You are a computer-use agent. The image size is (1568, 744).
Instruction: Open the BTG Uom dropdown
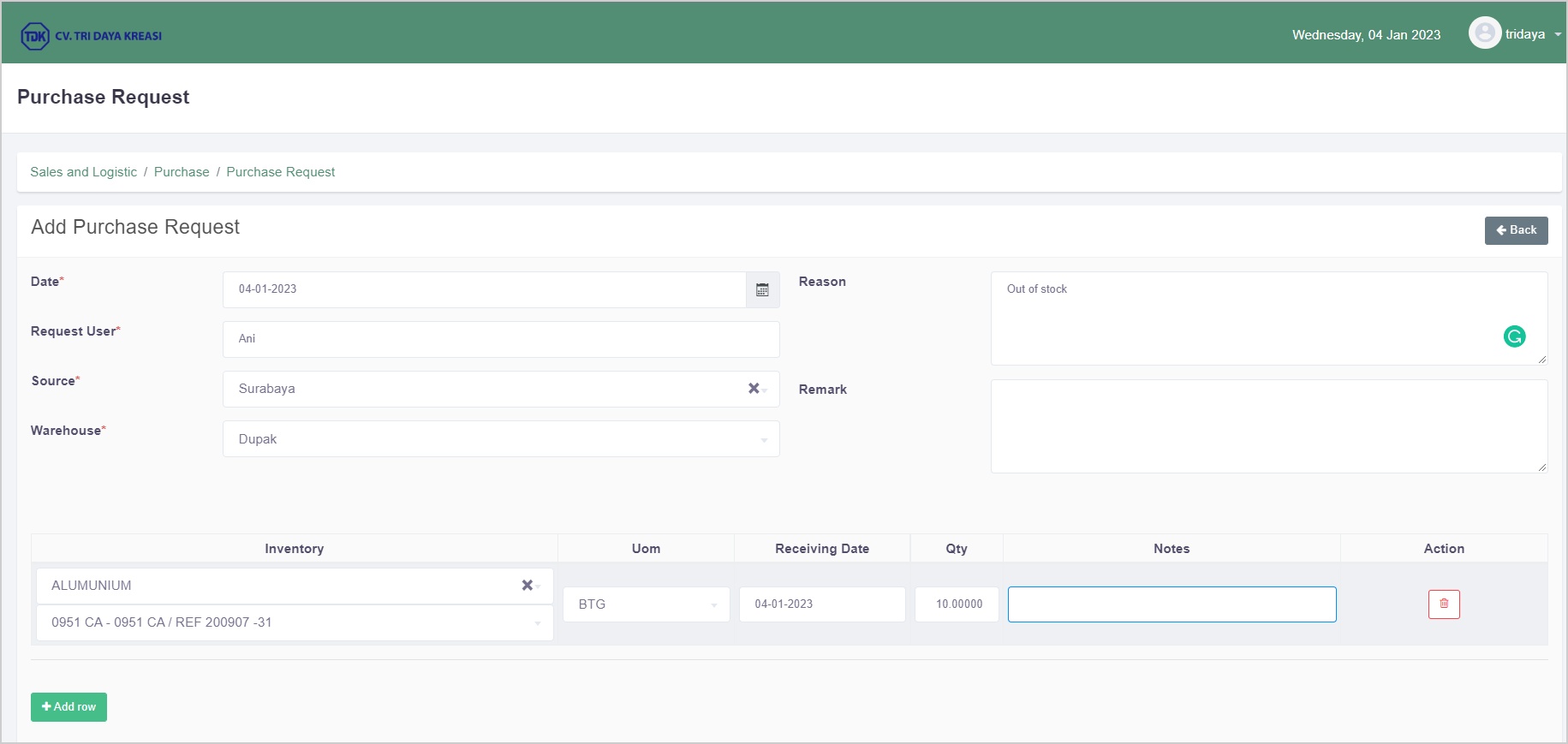(713, 604)
